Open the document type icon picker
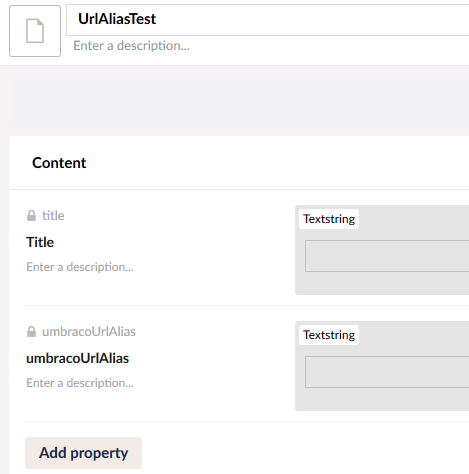The width and height of the screenshot is (469, 474). [35, 31]
